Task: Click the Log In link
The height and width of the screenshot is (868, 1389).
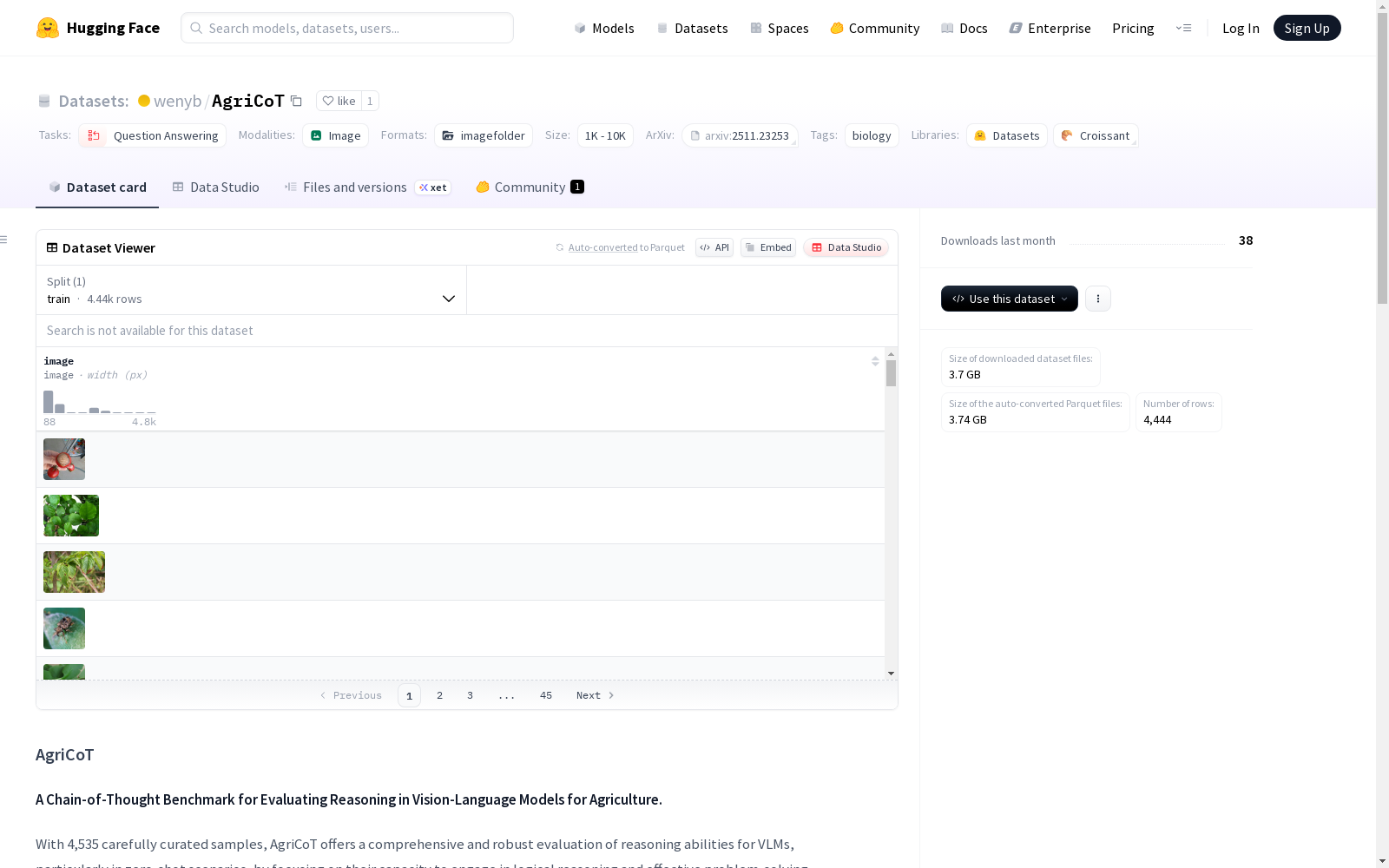Action: [1241, 28]
